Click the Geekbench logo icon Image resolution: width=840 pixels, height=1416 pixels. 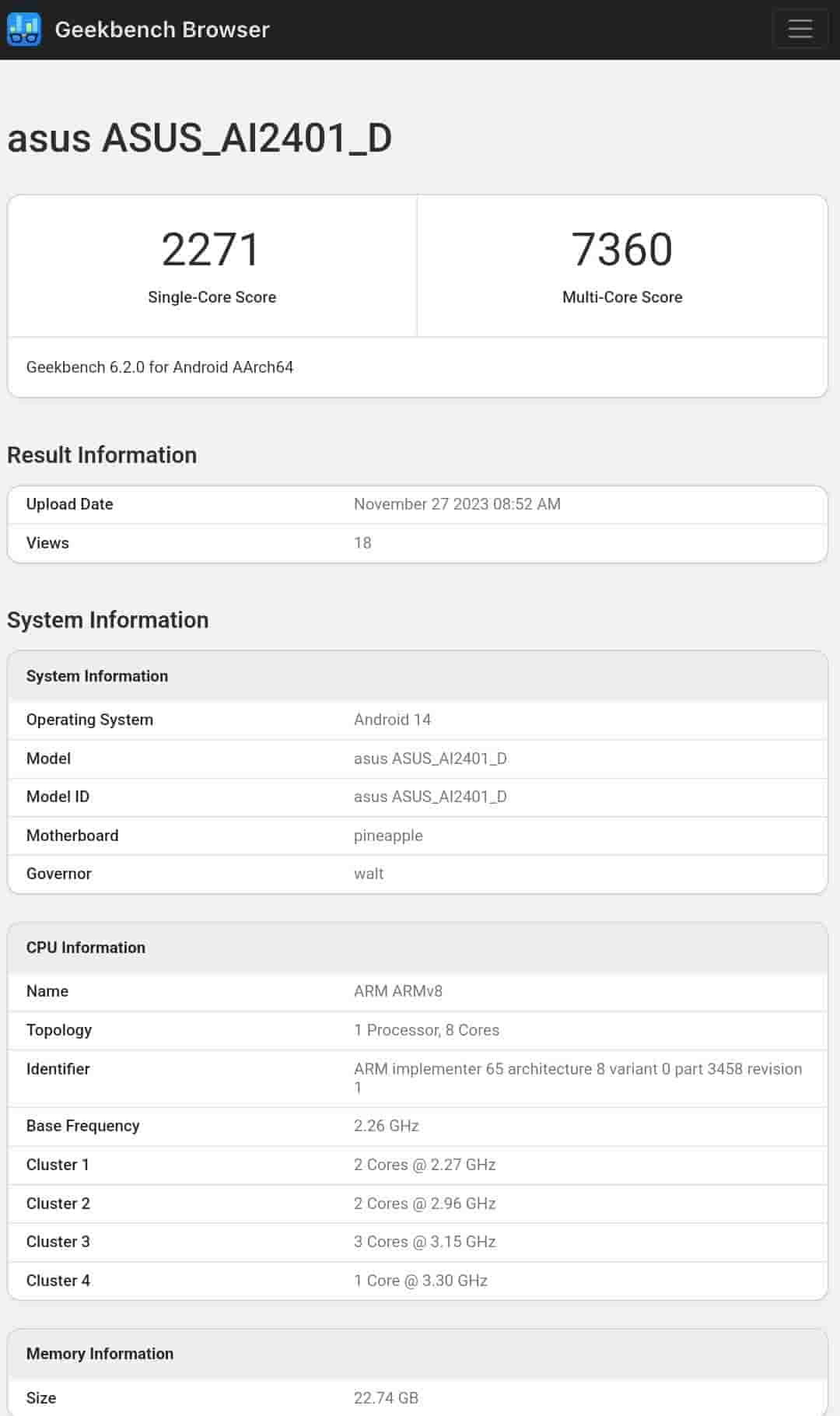(x=23, y=30)
